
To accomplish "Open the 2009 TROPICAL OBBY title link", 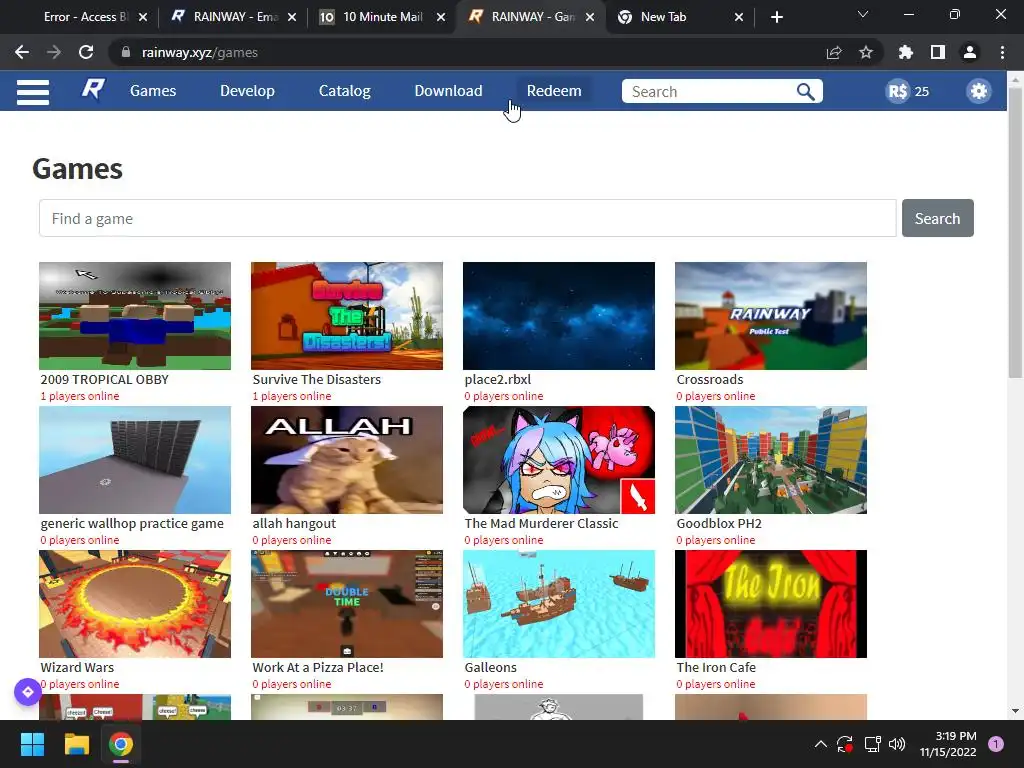I will (x=104, y=379).
